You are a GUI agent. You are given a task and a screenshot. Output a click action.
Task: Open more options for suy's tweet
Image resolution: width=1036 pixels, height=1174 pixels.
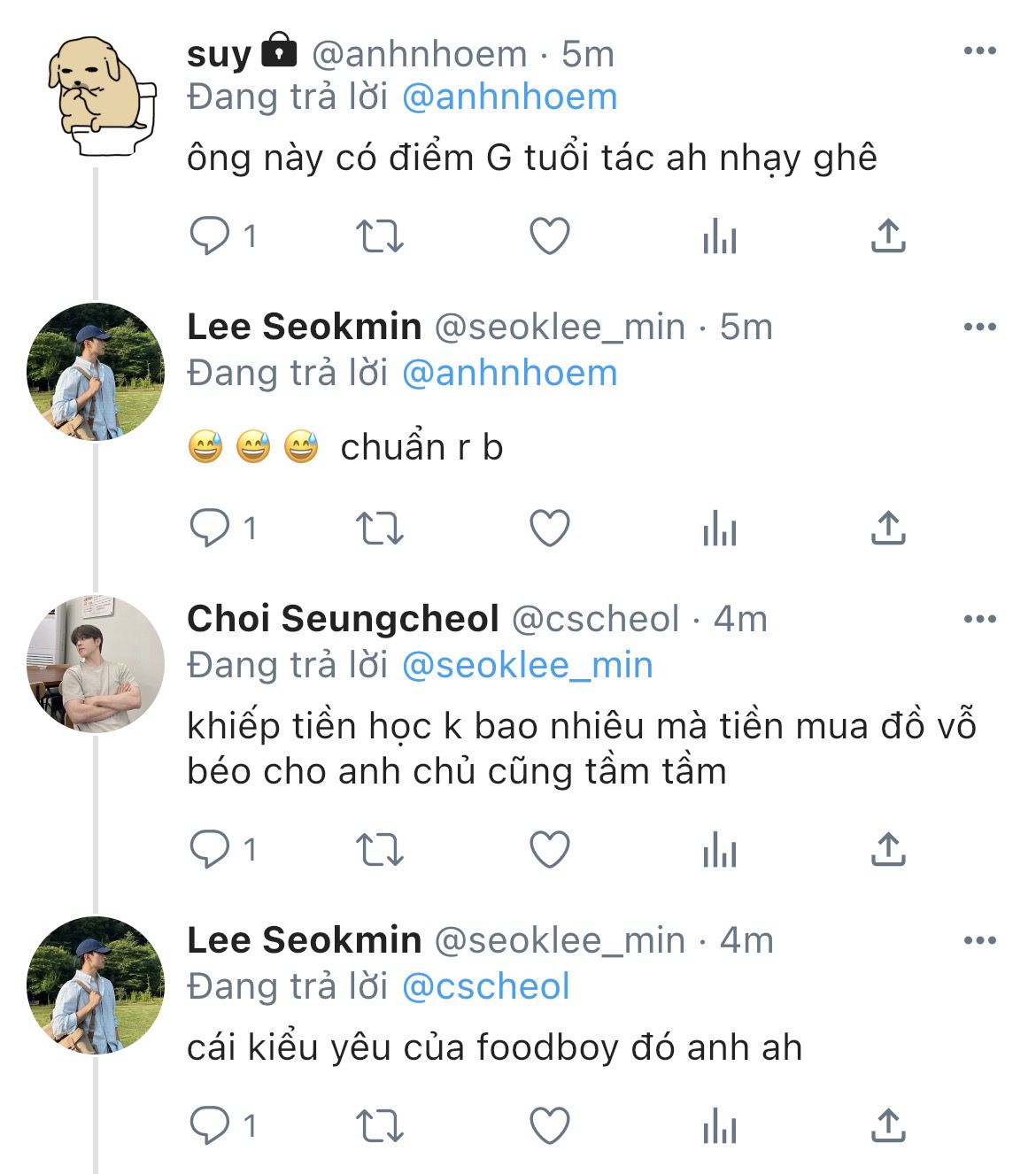click(979, 51)
